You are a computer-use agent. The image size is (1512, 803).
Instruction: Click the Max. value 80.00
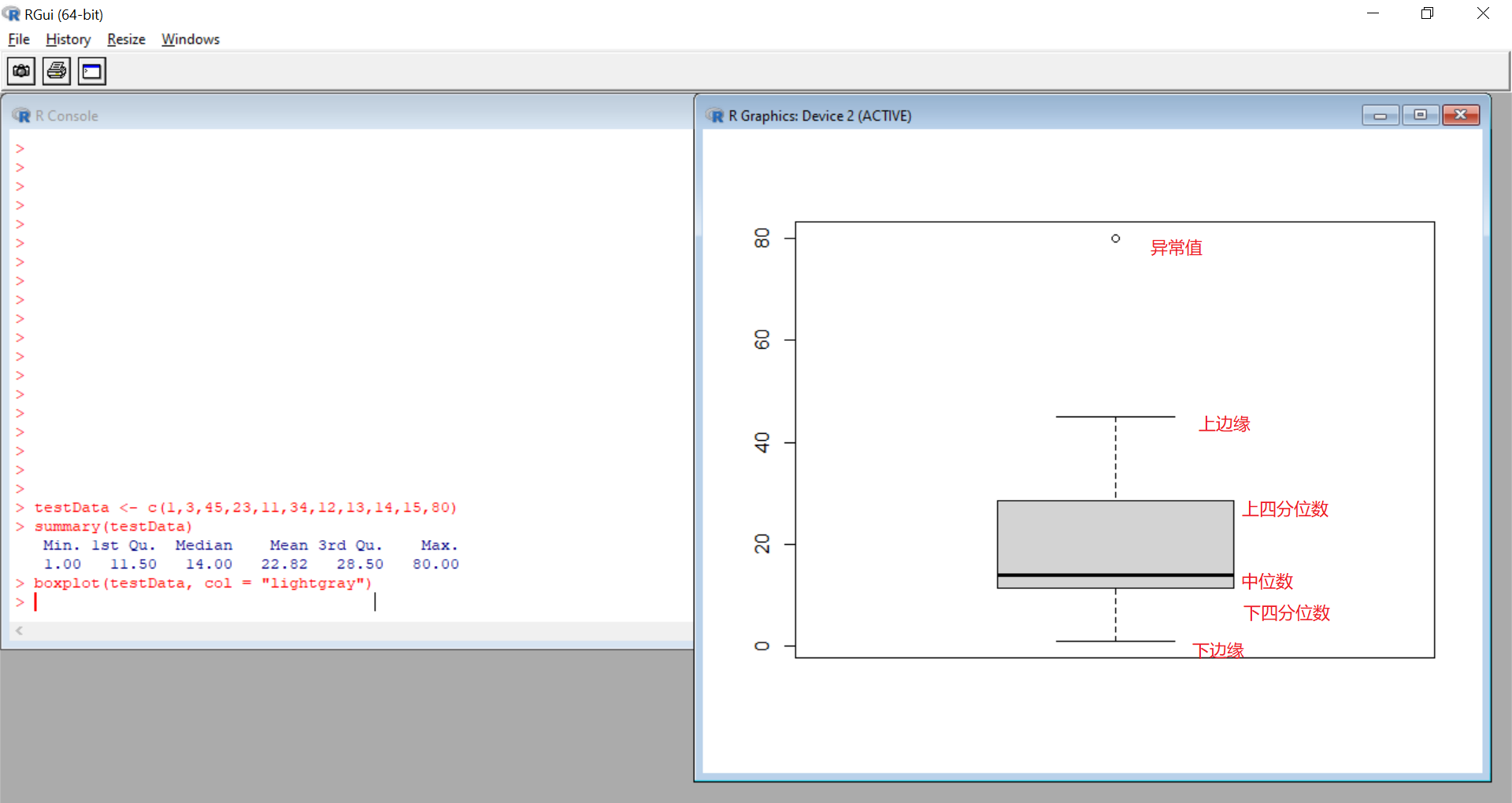click(x=435, y=564)
